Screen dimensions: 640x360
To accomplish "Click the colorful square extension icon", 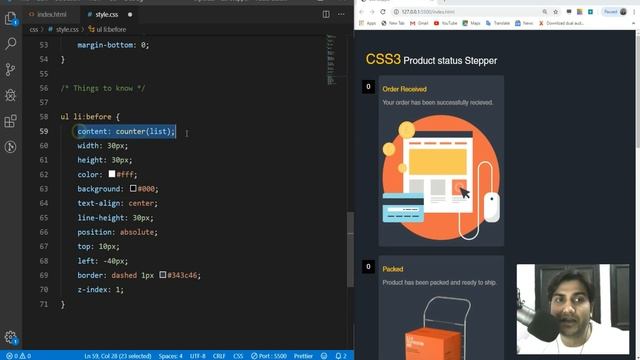I will pos(580,12).
